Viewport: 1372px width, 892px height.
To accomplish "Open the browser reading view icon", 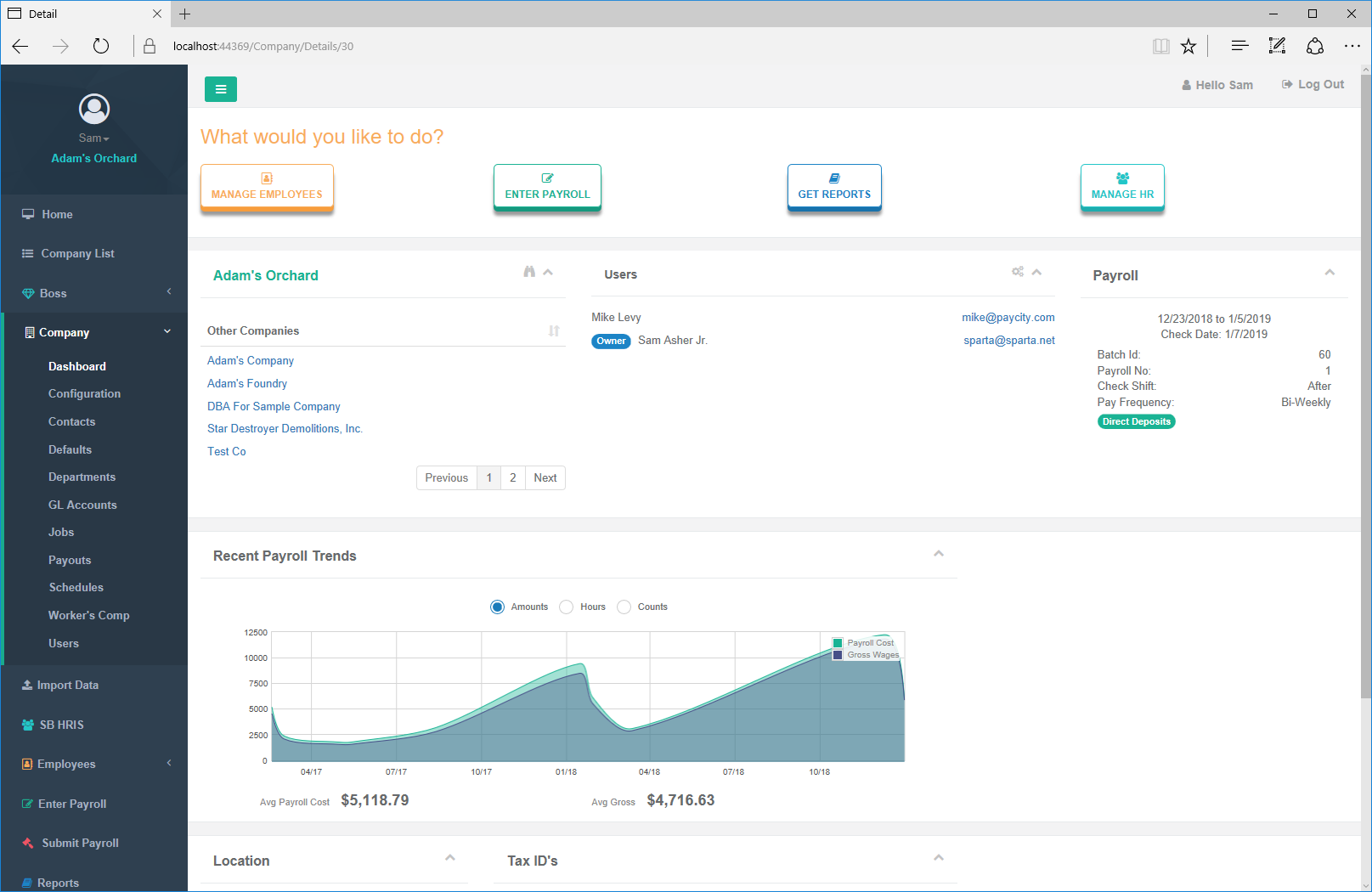I will coord(1161,46).
